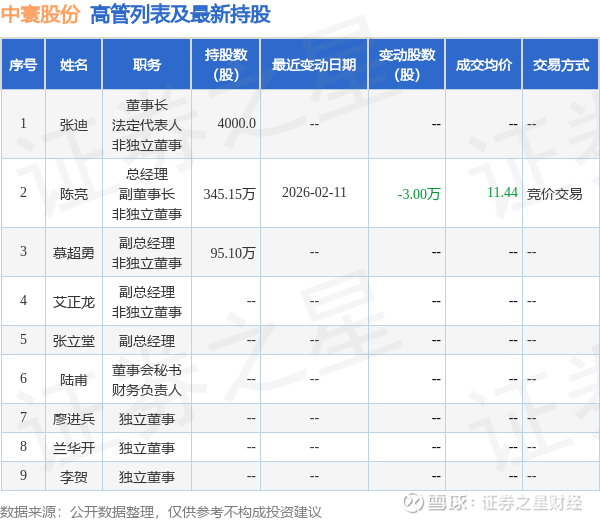Click 副总经理 in 慕超勇's row
The width and height of the screenshot is (600, 521).
(147, 243)
